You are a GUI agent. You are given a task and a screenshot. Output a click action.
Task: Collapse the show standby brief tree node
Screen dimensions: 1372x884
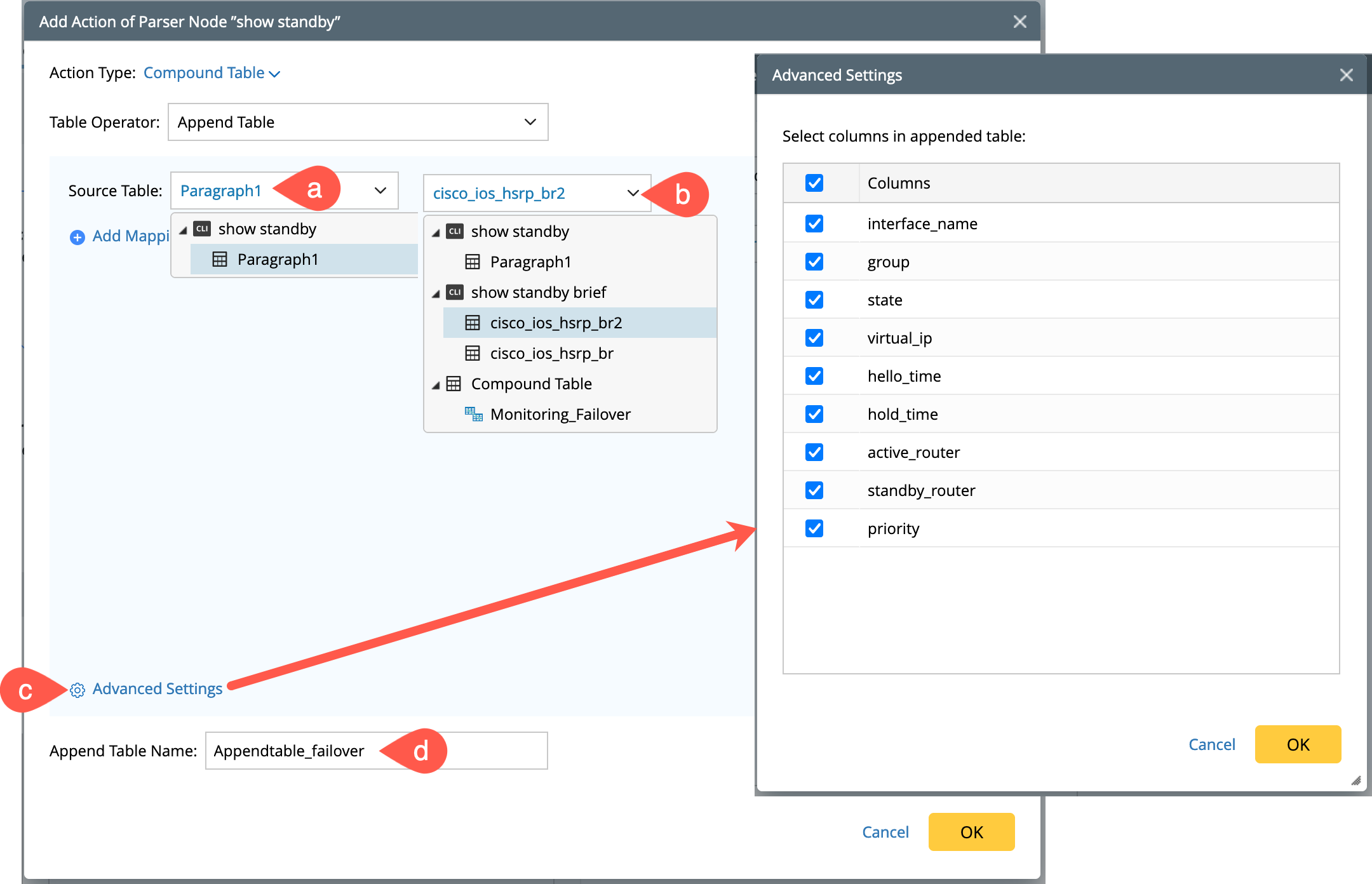coord(436,294)
